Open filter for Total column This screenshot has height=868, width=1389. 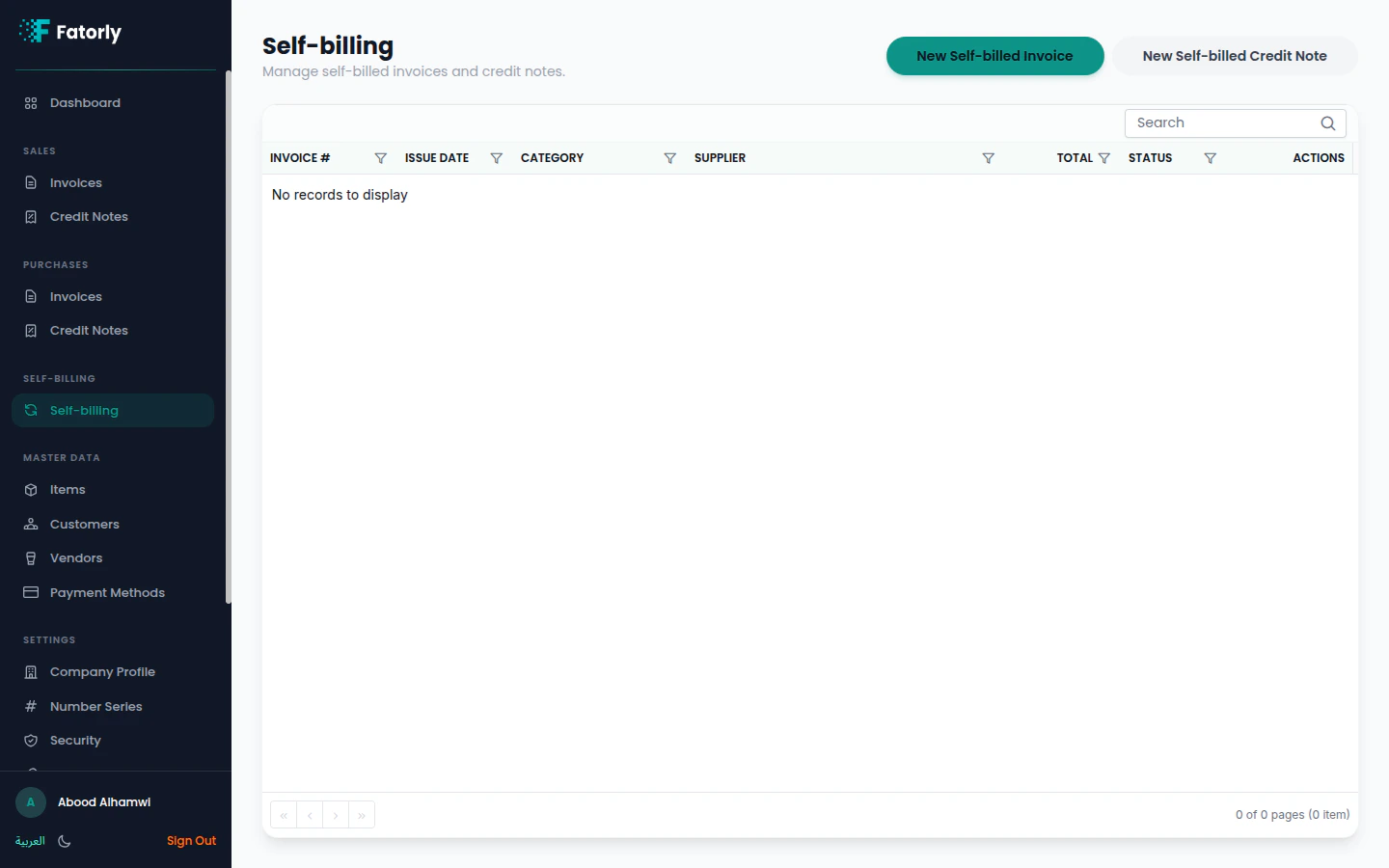coord(1104,158)
